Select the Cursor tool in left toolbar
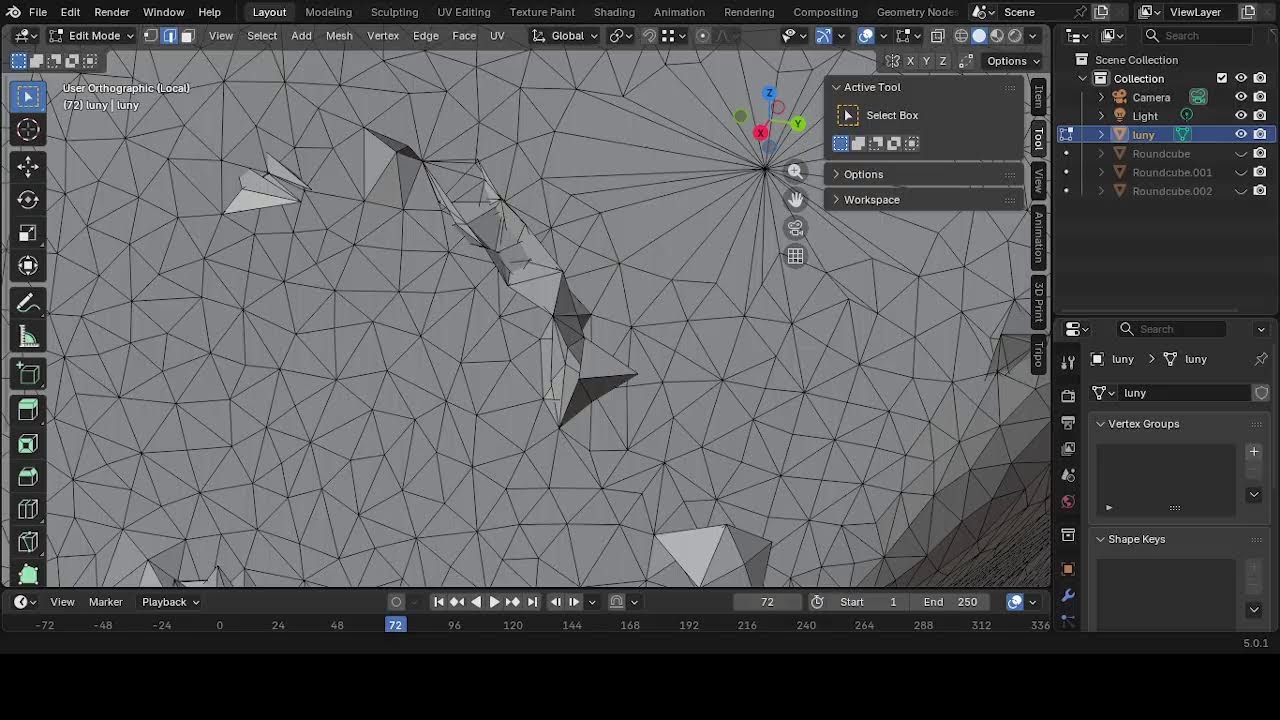The image size is (1280, 720). pos(28,130)
